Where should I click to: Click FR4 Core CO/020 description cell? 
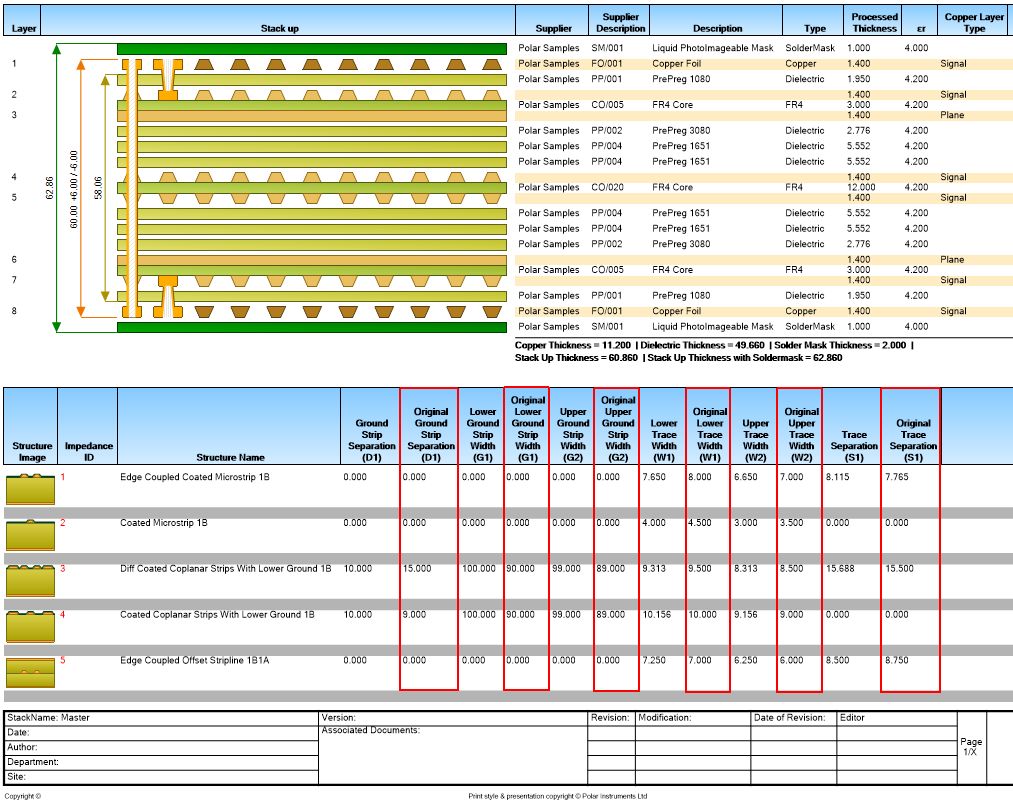pyautogui.click(x=673, y=187)
